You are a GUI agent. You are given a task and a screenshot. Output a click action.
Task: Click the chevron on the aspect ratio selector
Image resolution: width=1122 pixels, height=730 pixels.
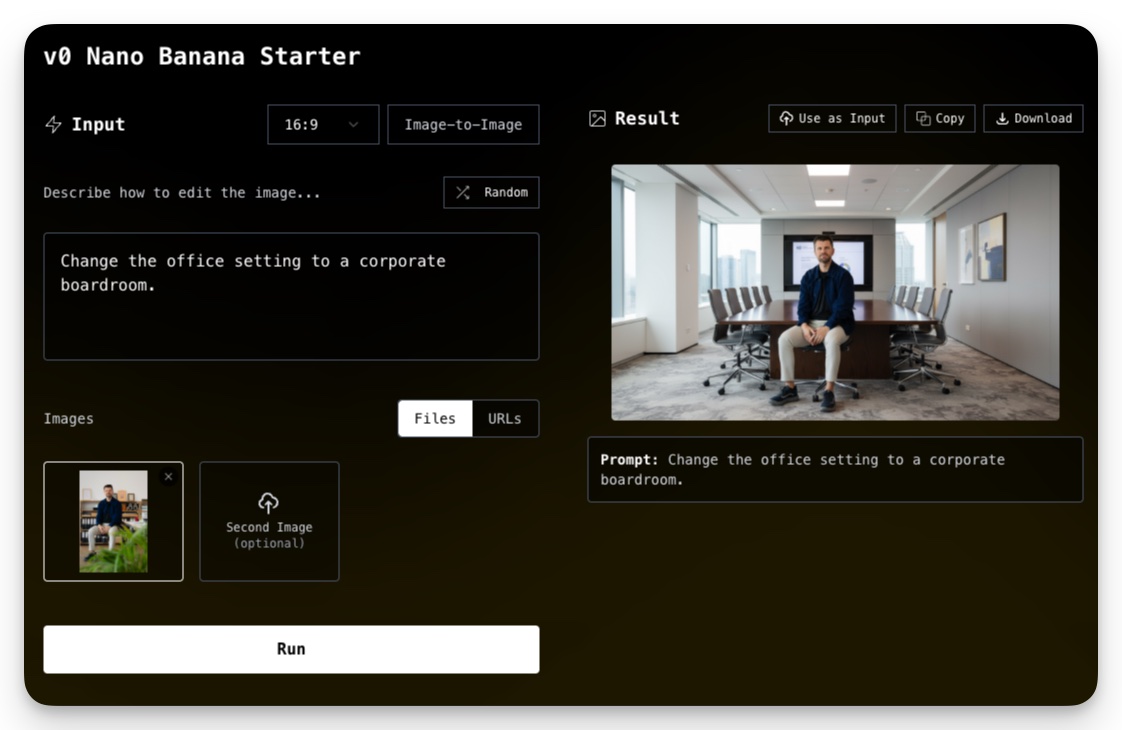click(x=353, y=125)
